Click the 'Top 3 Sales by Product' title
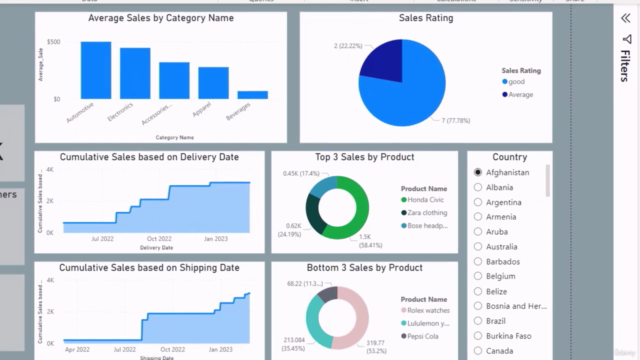This screenshot has height=360, width=640. pyautogui.click(x=364, y=157)
